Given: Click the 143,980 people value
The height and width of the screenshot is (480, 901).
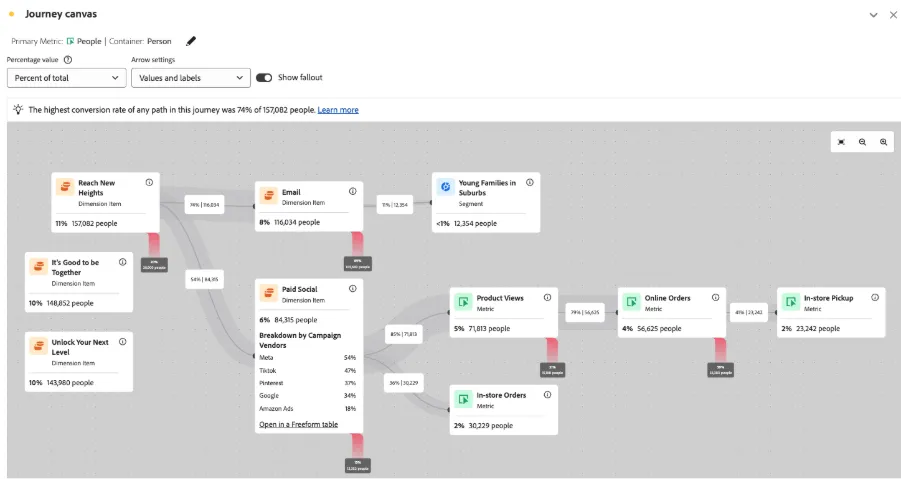Looking at the screenshot, I should (x=70, y=382).
